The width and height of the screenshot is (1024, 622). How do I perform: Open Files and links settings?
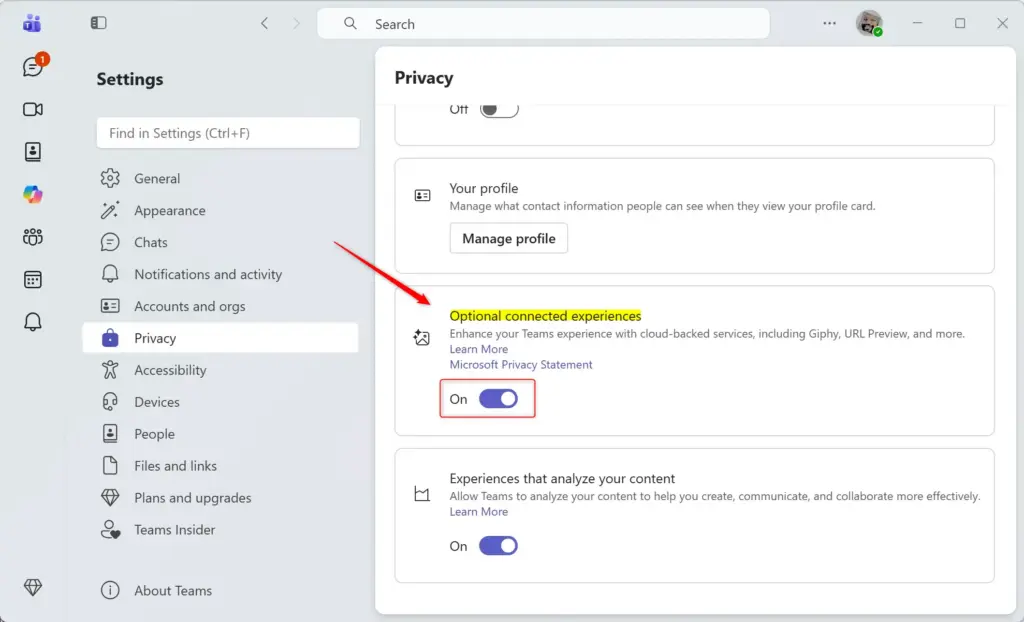[x=221, y=466]
